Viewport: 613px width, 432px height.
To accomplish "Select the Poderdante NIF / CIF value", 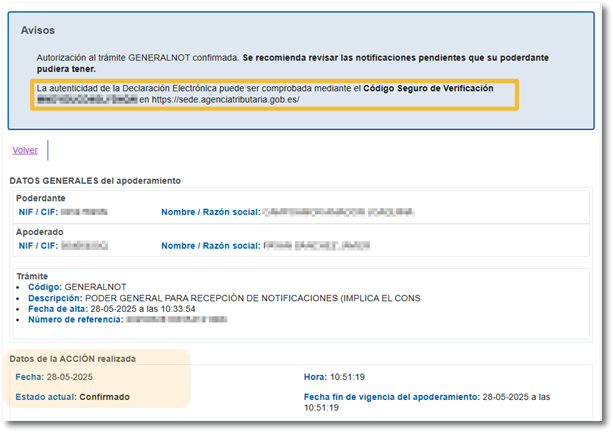I will (x=83, y=212).
